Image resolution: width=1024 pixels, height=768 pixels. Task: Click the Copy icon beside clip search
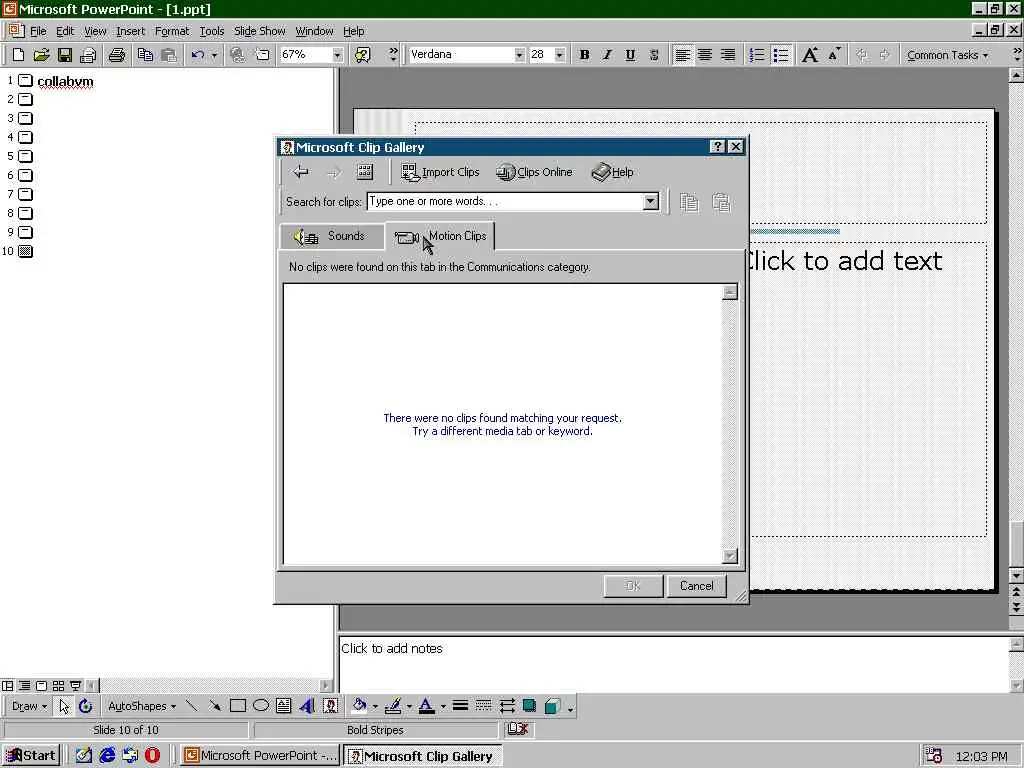click(689, 202)
